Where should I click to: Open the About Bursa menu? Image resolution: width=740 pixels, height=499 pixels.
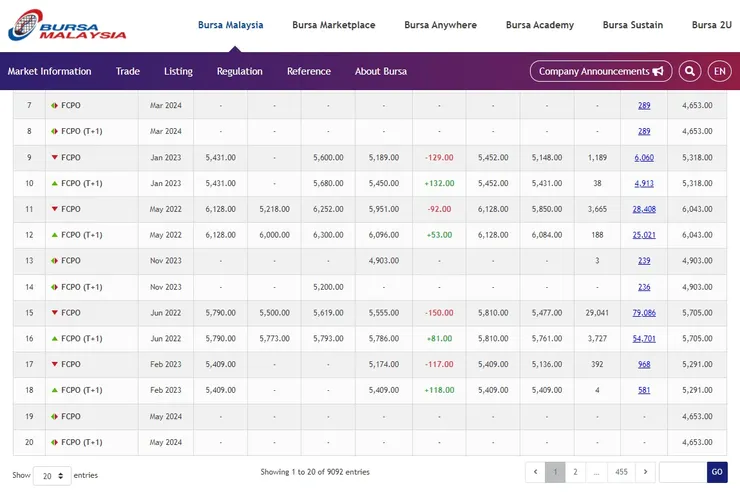pos(381,71)
